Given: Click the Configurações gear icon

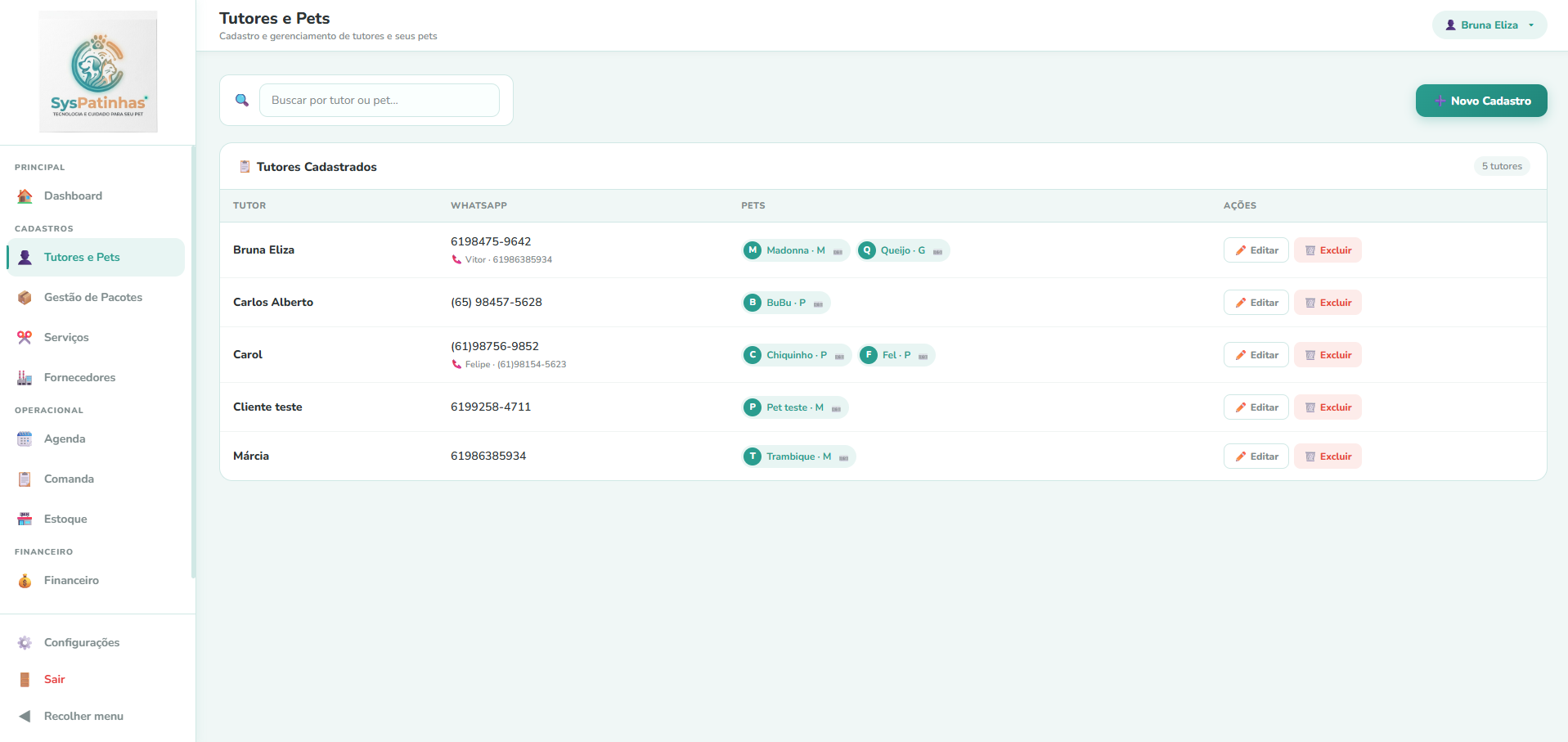Looking at the screenshot, I should tap(25, 643).
